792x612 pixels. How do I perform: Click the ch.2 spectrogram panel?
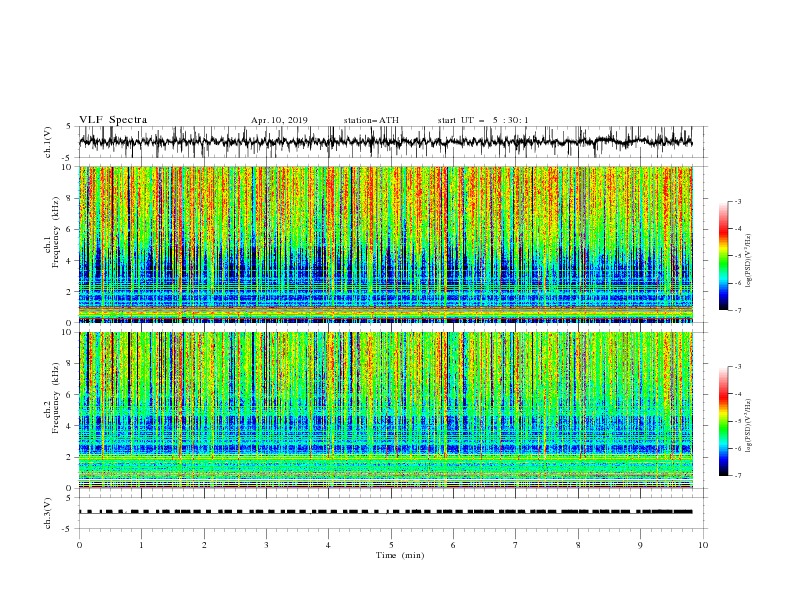click(386, 410)
